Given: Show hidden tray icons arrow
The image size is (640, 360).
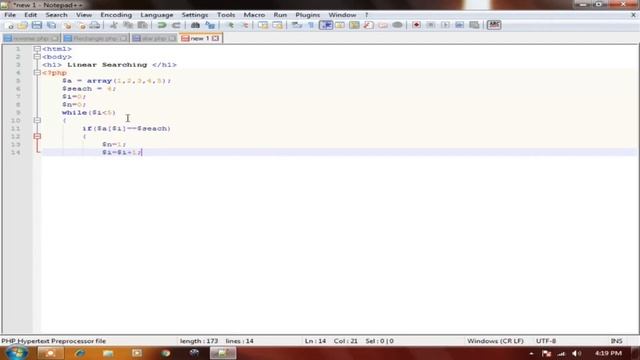Looking at the screenshot, I should 531,353.
